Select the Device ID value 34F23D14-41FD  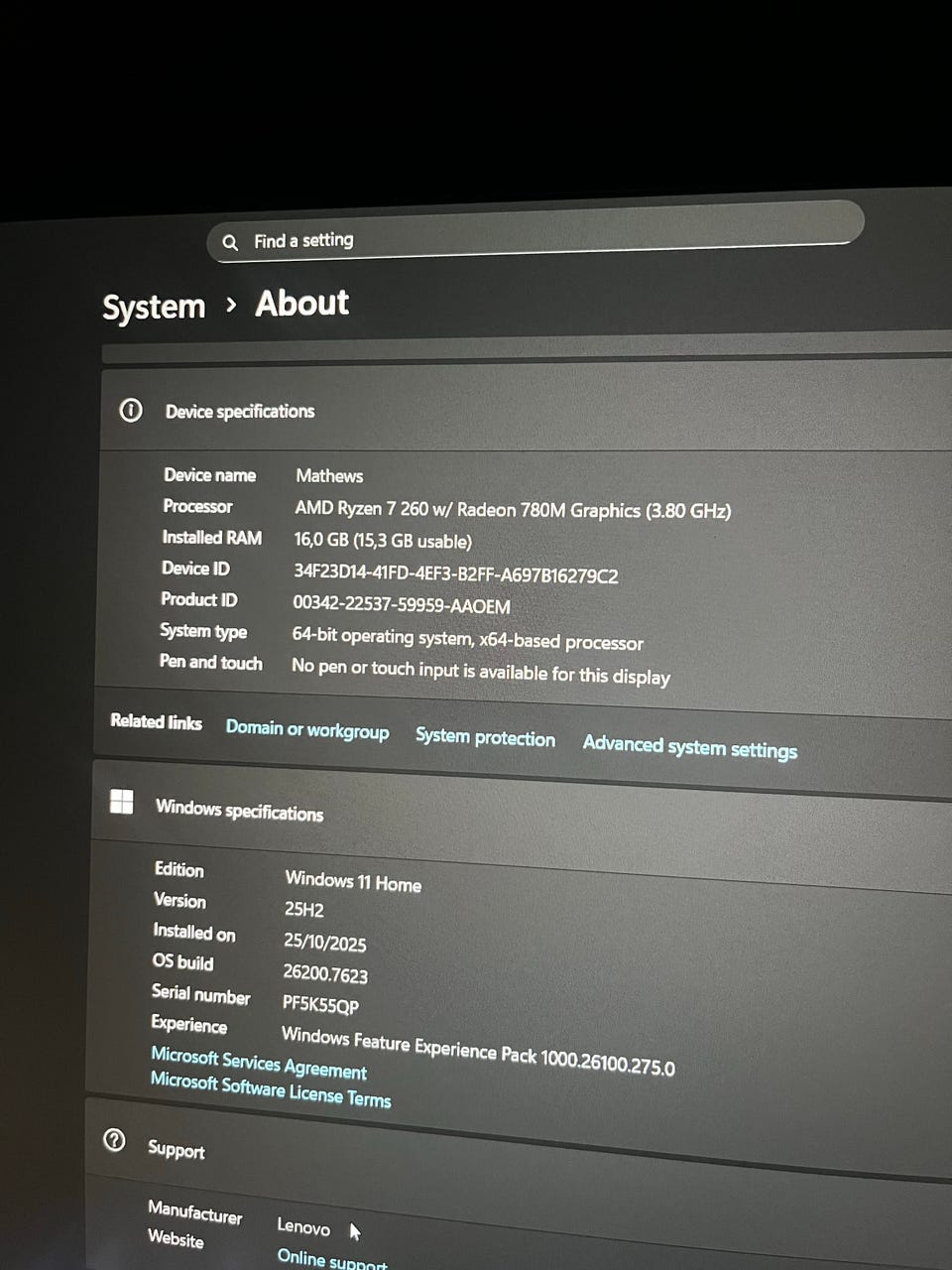click(455, 573)
